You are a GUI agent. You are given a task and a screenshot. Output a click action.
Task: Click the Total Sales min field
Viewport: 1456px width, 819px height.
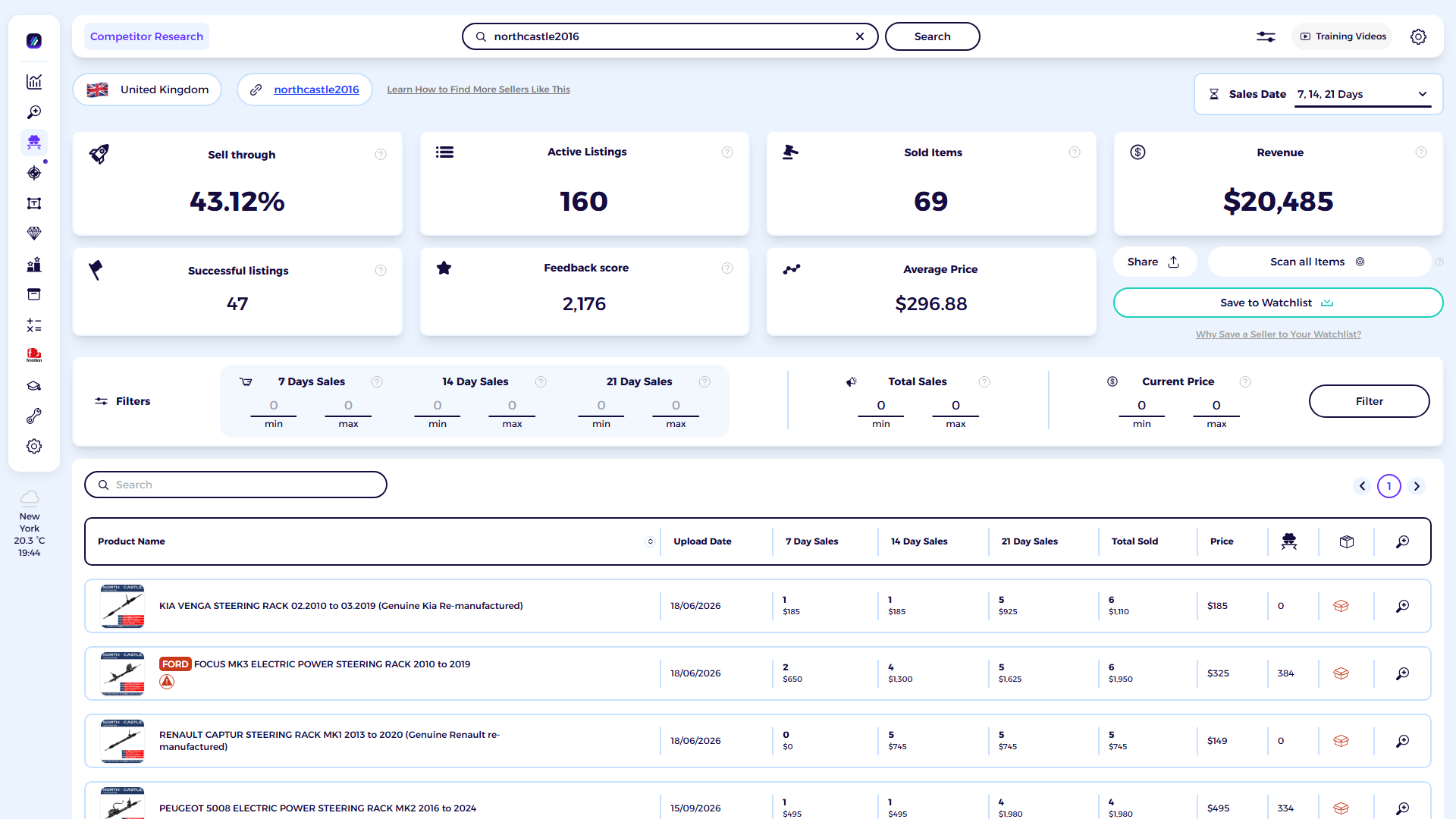[x=881, y=406]
